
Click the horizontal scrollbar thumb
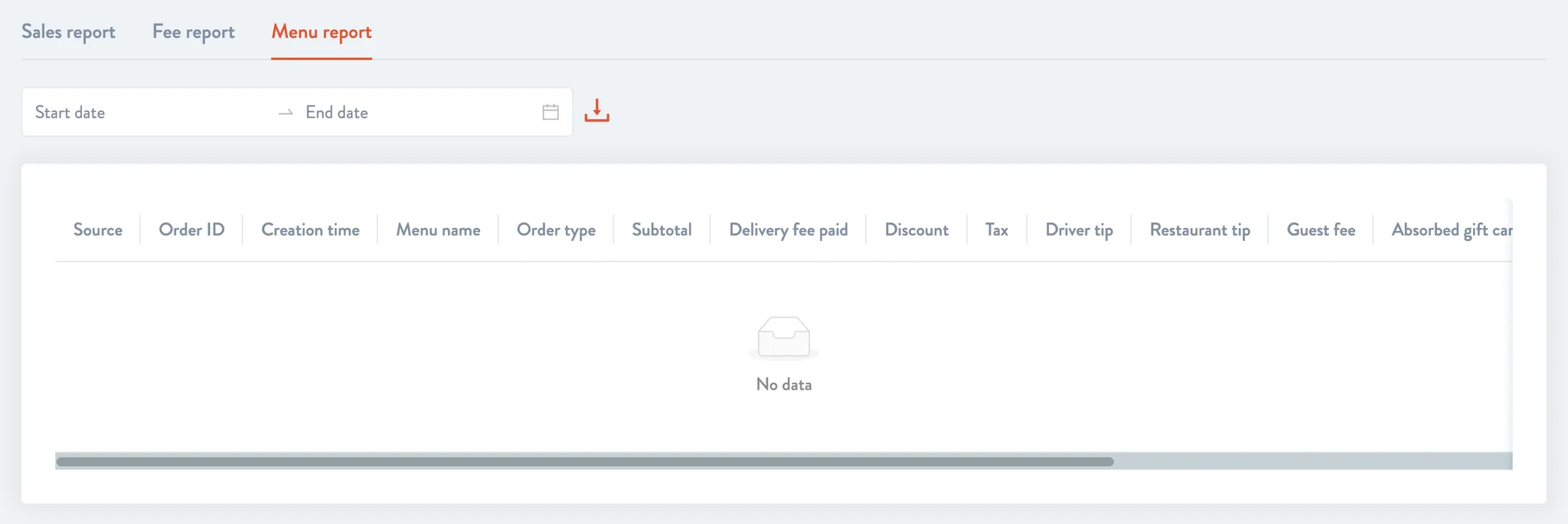tap(585, 461)
